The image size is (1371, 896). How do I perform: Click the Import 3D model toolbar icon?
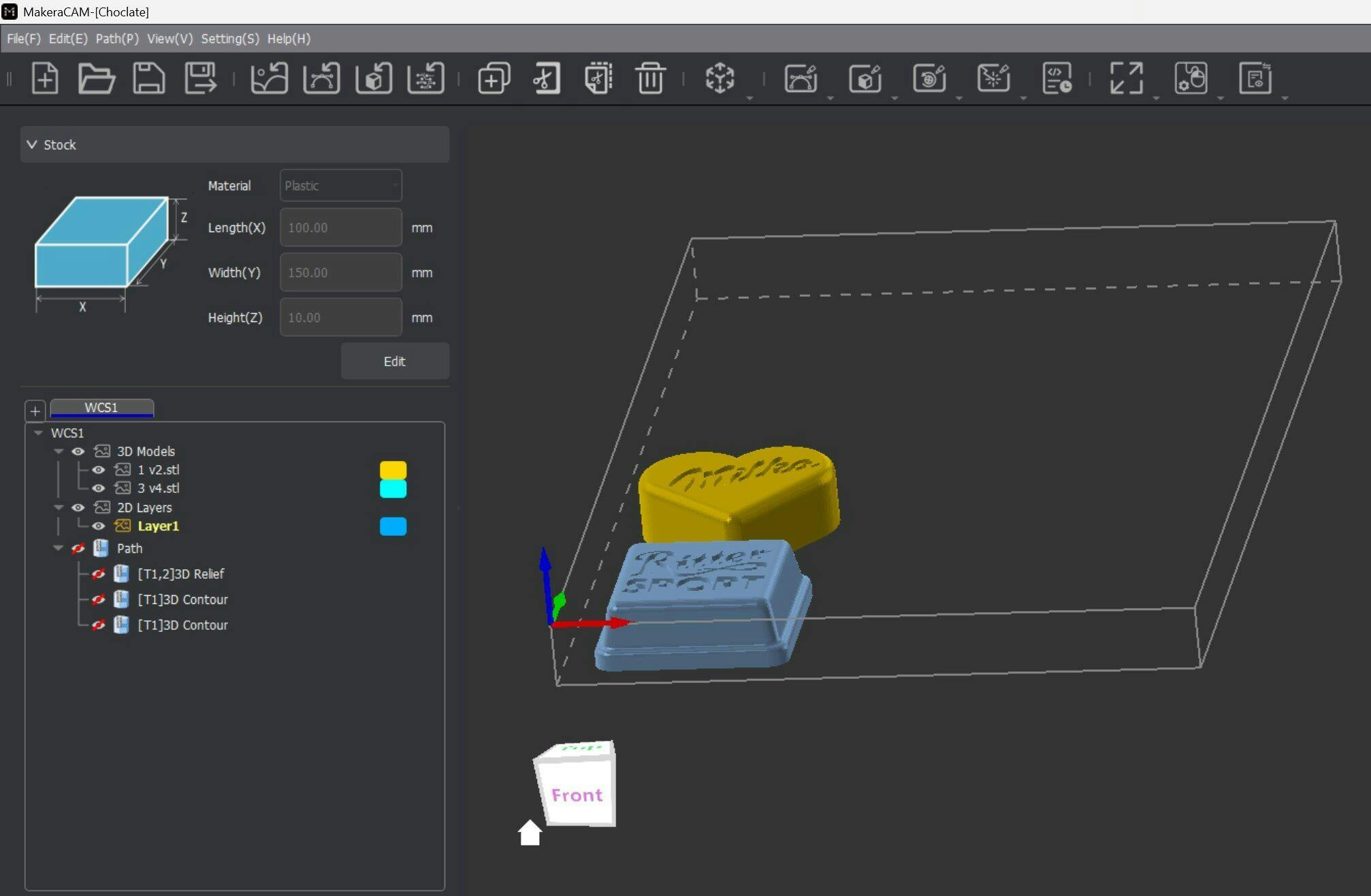(x=374, y=78)
